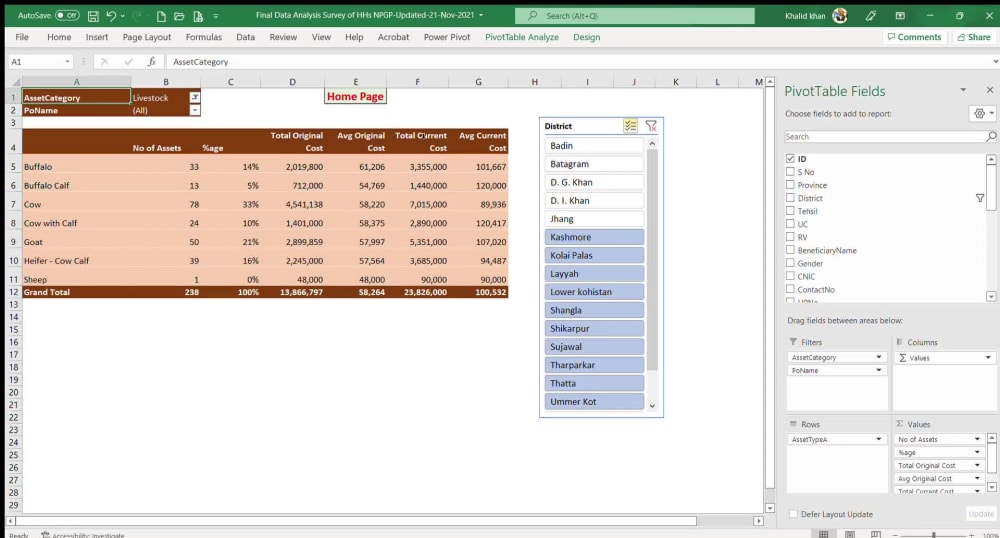Open the AssetCategory filter dropdown in cell B1
Screen dimensions: 1000x538
(195, 98)
